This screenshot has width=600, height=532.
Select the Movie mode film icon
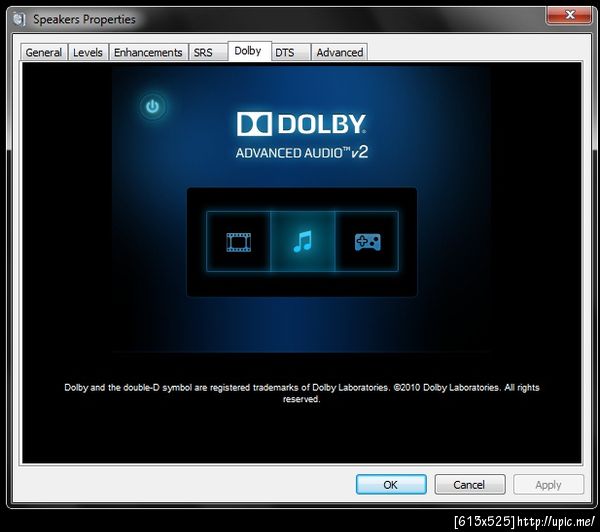(x=238, y=242)
